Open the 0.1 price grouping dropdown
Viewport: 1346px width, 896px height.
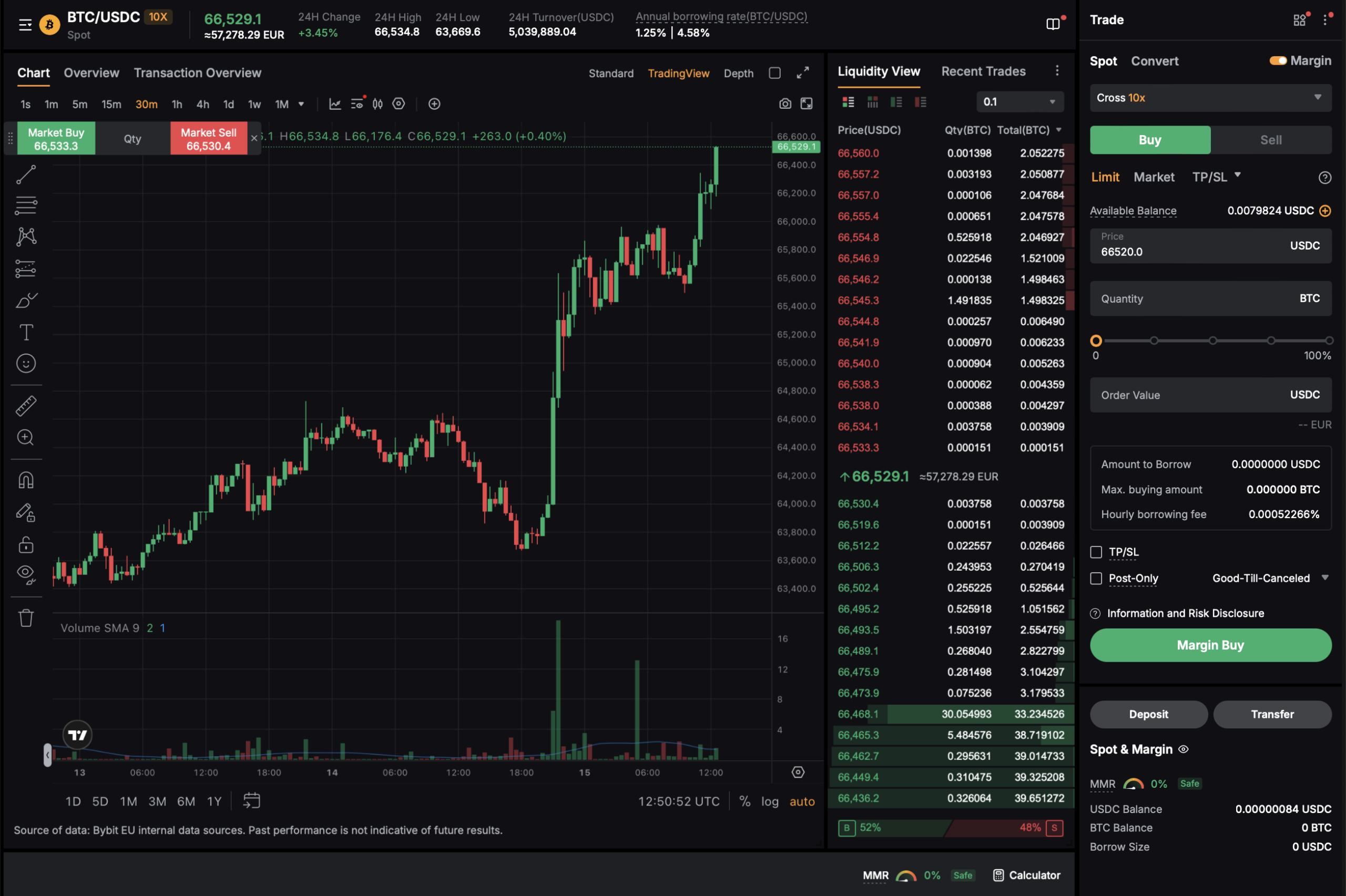coord(1019,102)
